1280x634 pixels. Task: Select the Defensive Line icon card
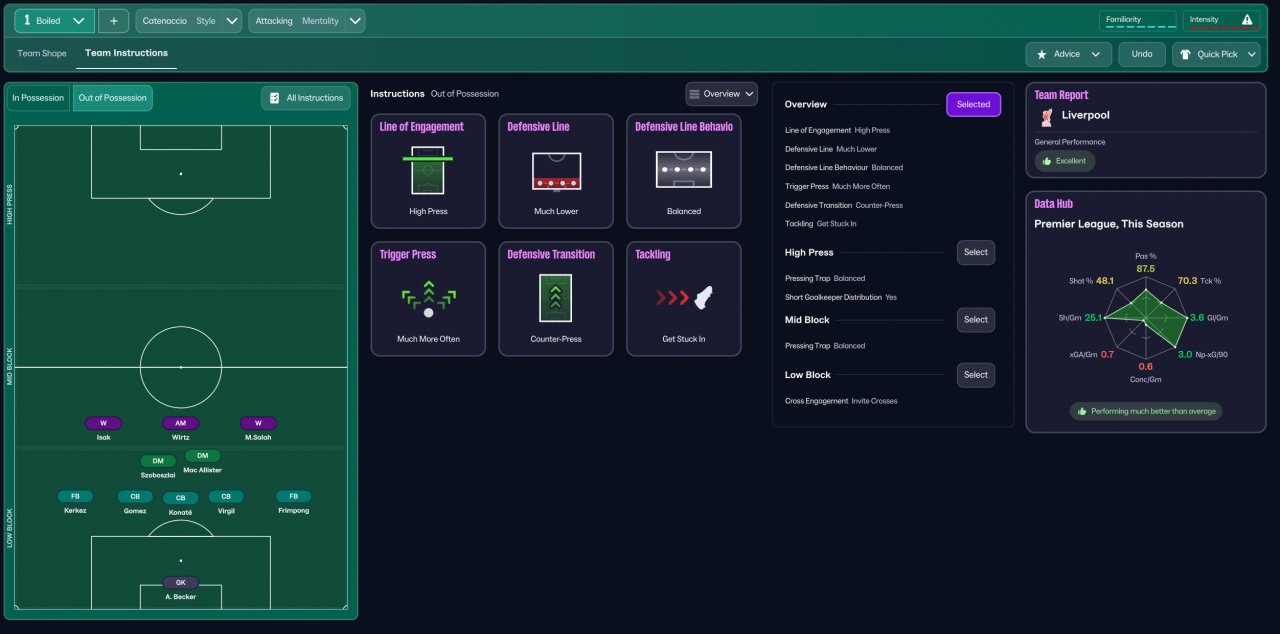tap(556, 171)
